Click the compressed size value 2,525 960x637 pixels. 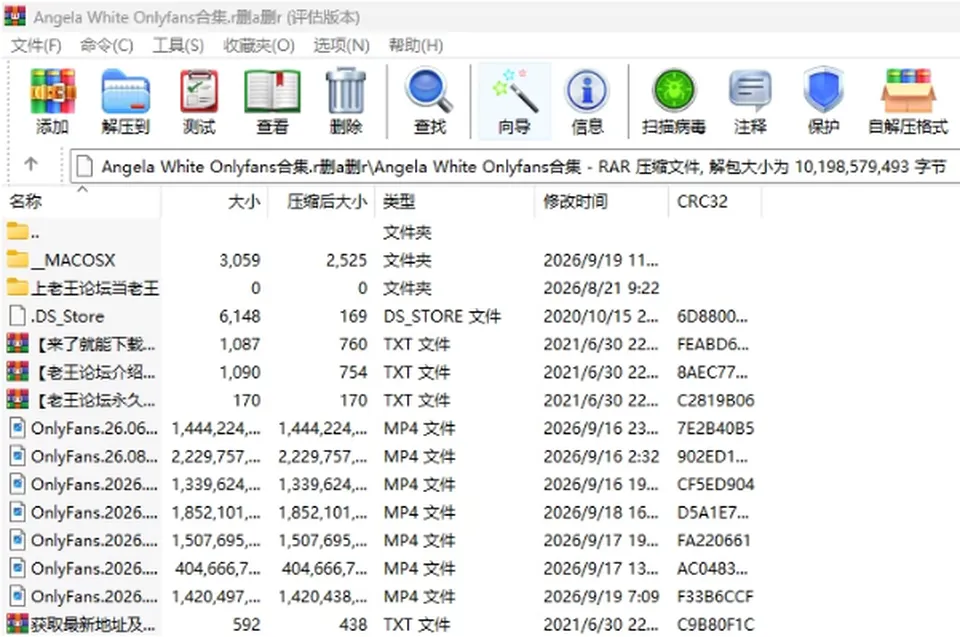point(347,260)
